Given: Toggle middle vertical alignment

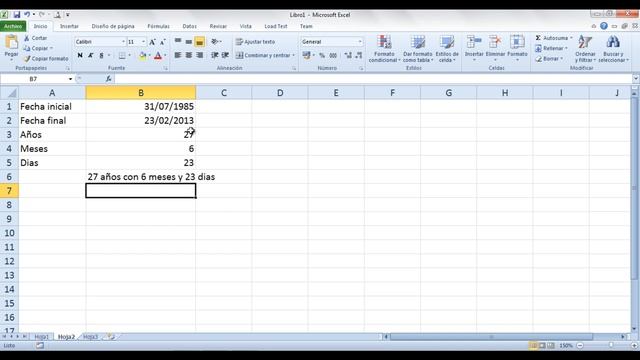Looking at the screenshot, I should click(189, 42).
